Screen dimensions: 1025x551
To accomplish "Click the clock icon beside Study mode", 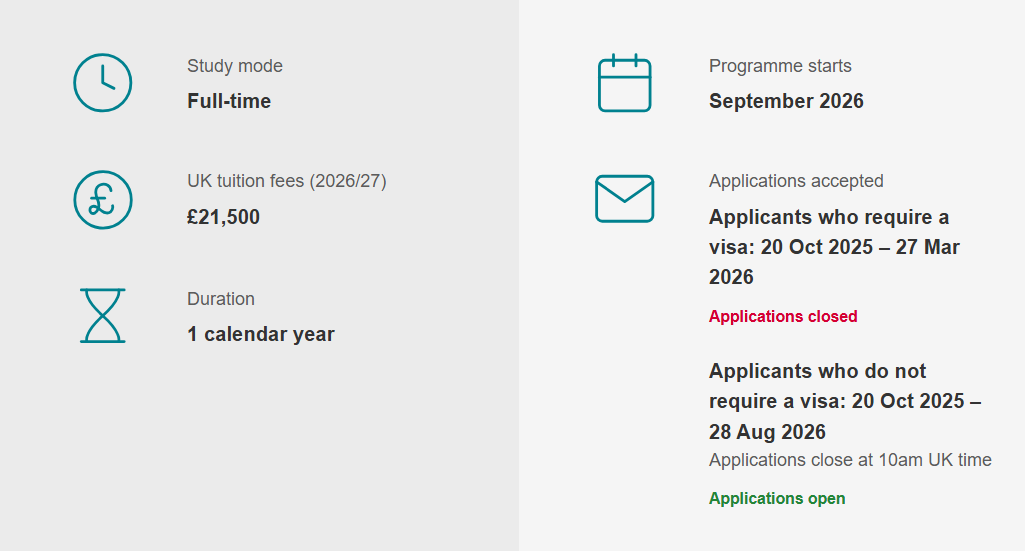I will pyautogui.click(x=102, y=83).
